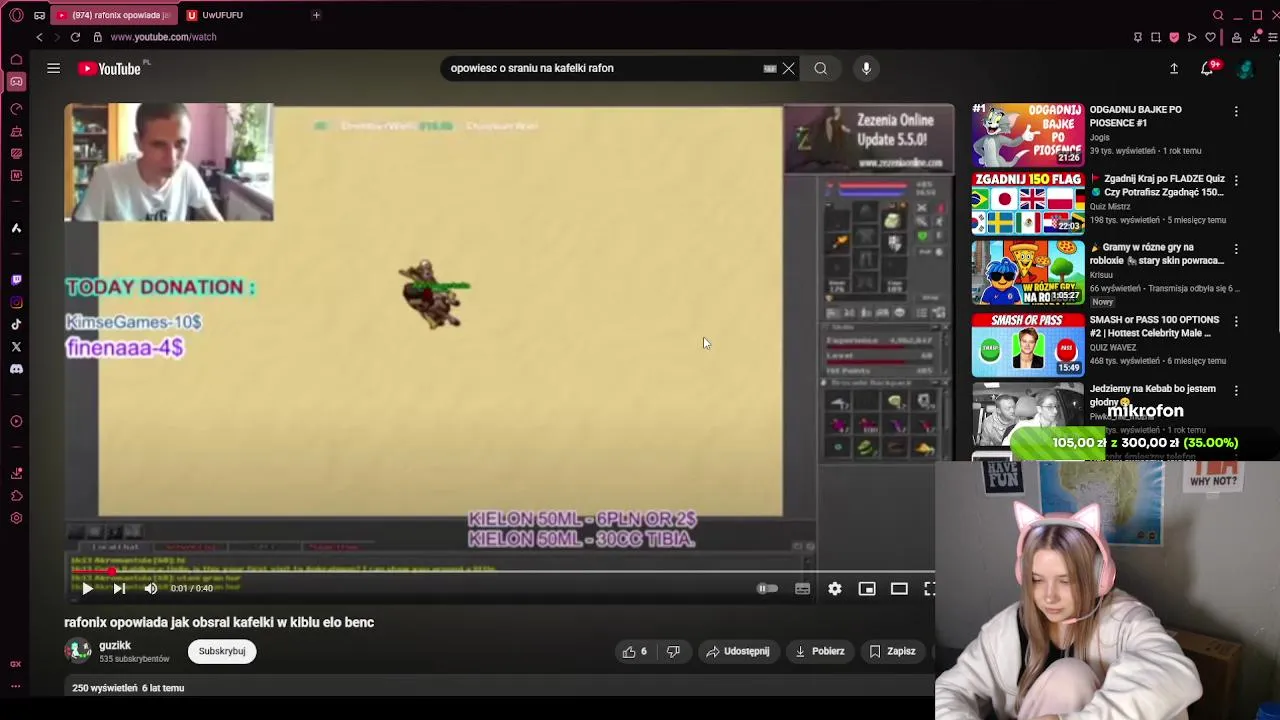Open options for ODGADNIJ BAJKE video
The width and height of the screenshot is (1280, 720).
pos(1236,112)
